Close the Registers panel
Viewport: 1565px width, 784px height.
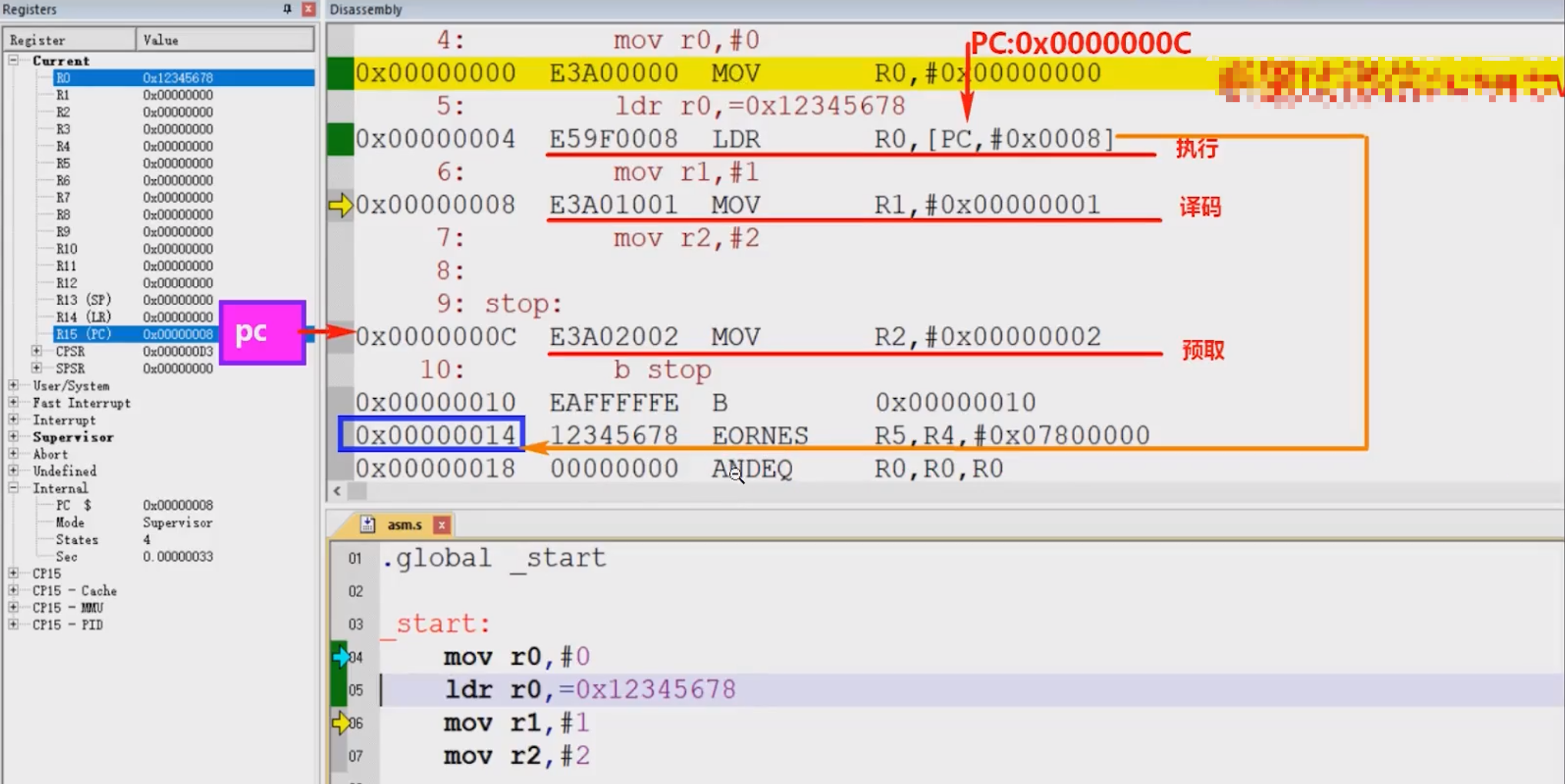[308, 9]
